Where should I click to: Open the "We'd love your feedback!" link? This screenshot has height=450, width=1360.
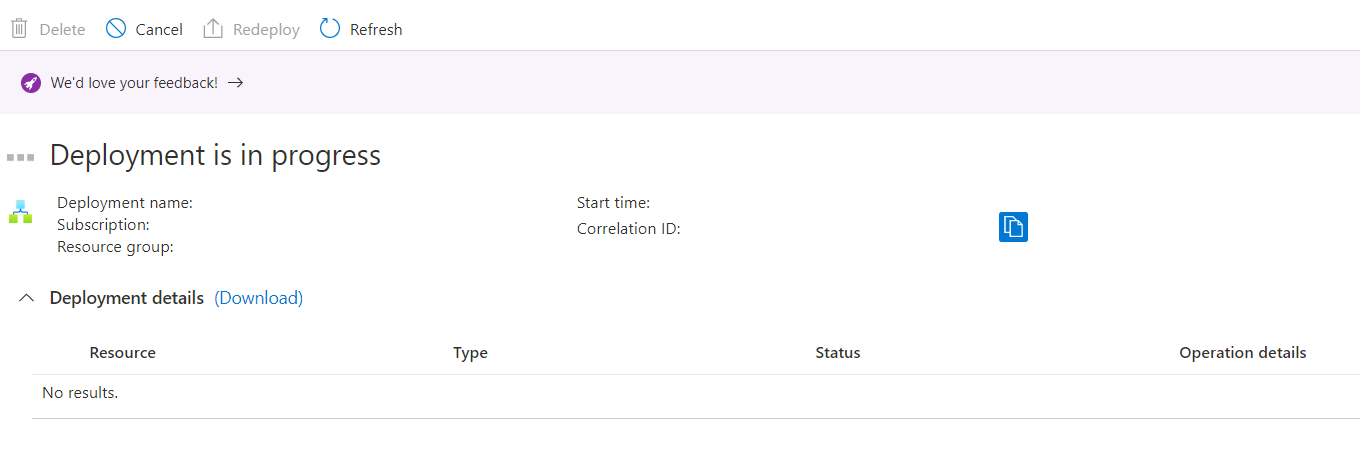point(134,83)
